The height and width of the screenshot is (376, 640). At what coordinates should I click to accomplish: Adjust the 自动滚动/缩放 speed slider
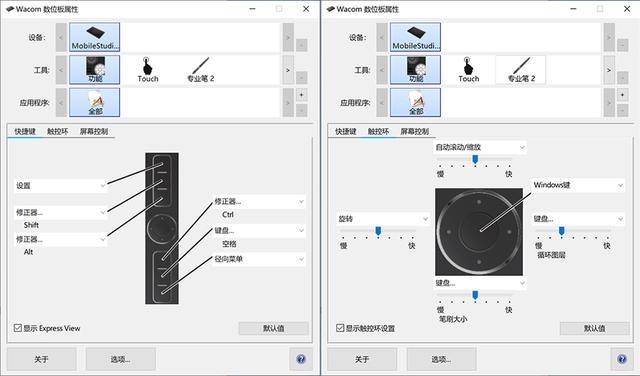point(475,160)
